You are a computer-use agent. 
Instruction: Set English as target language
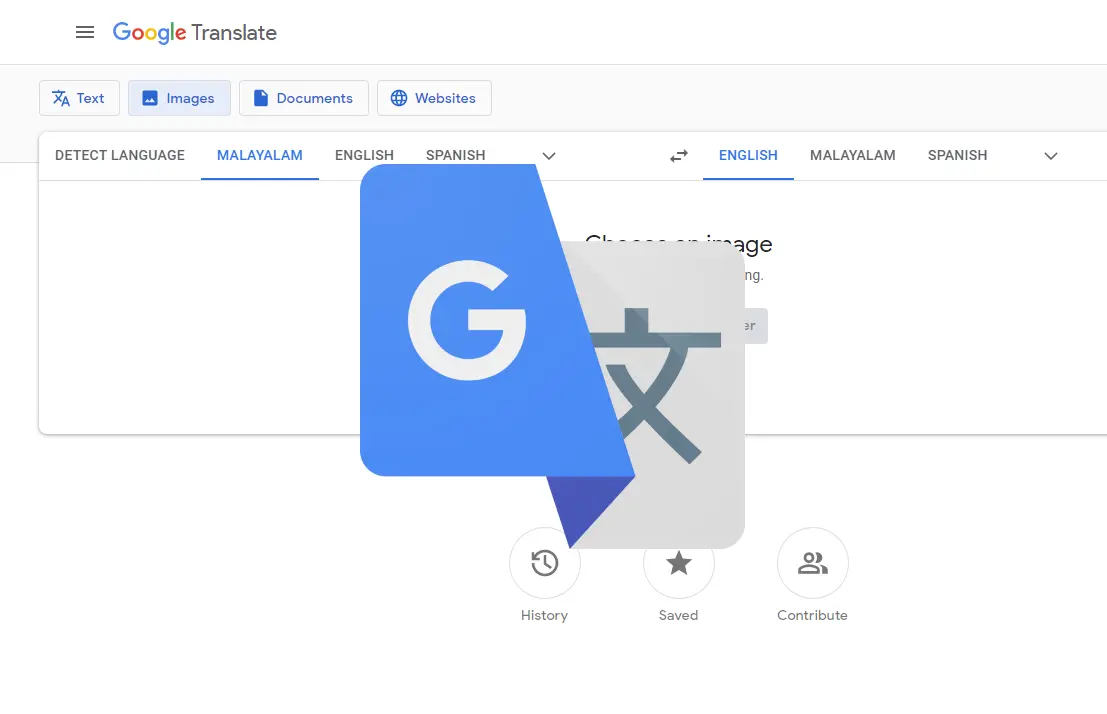(x=748, y=155)
